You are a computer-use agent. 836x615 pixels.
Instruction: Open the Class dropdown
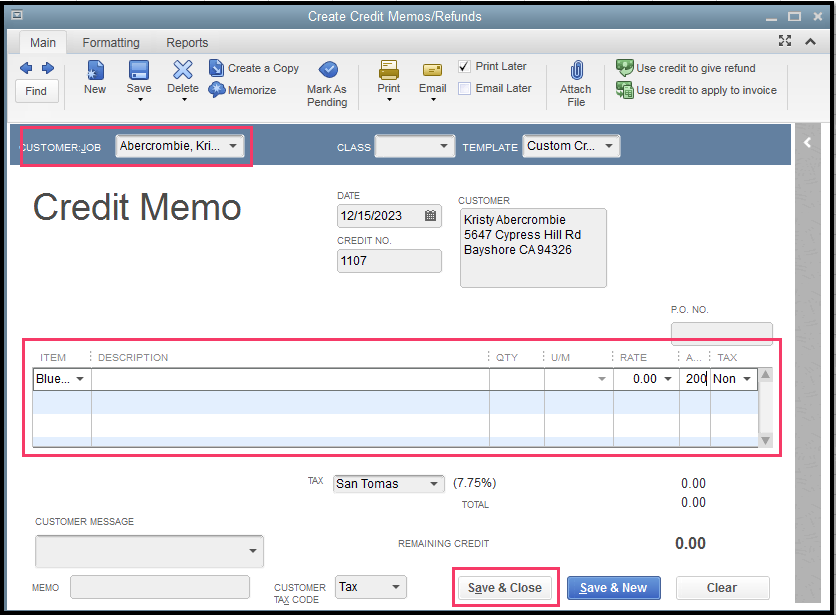point(444,146)
